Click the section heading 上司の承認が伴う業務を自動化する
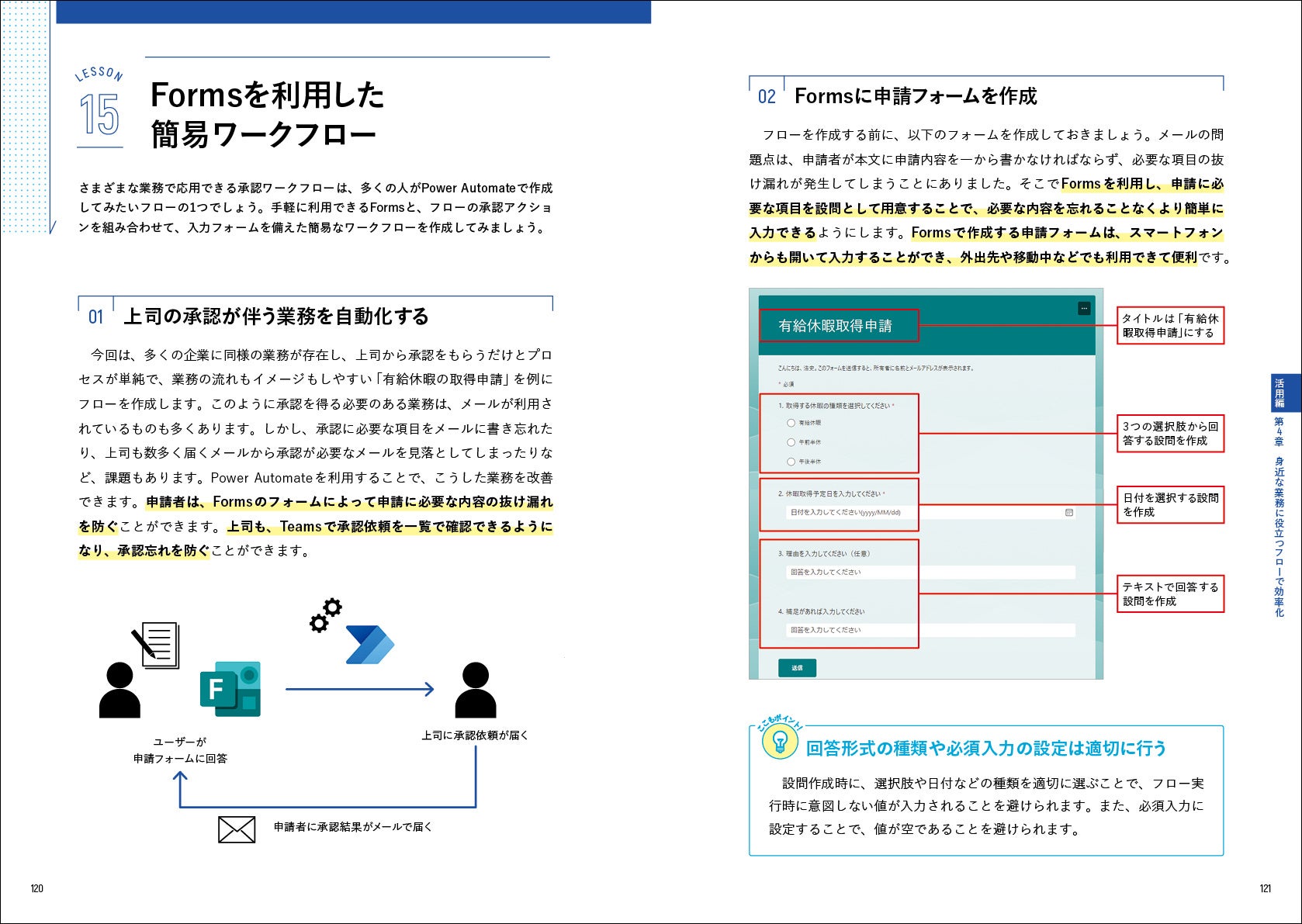This screenshot has width=1302, height=924. click(276, 316)
